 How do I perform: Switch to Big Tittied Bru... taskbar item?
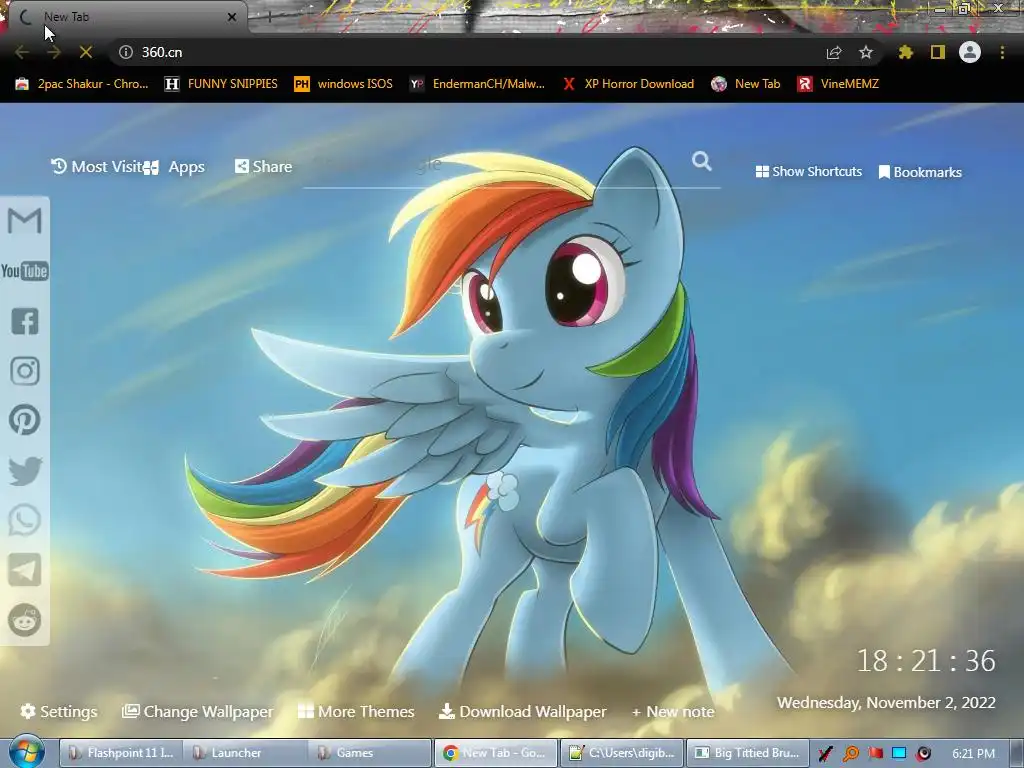[x=748, y=753]
